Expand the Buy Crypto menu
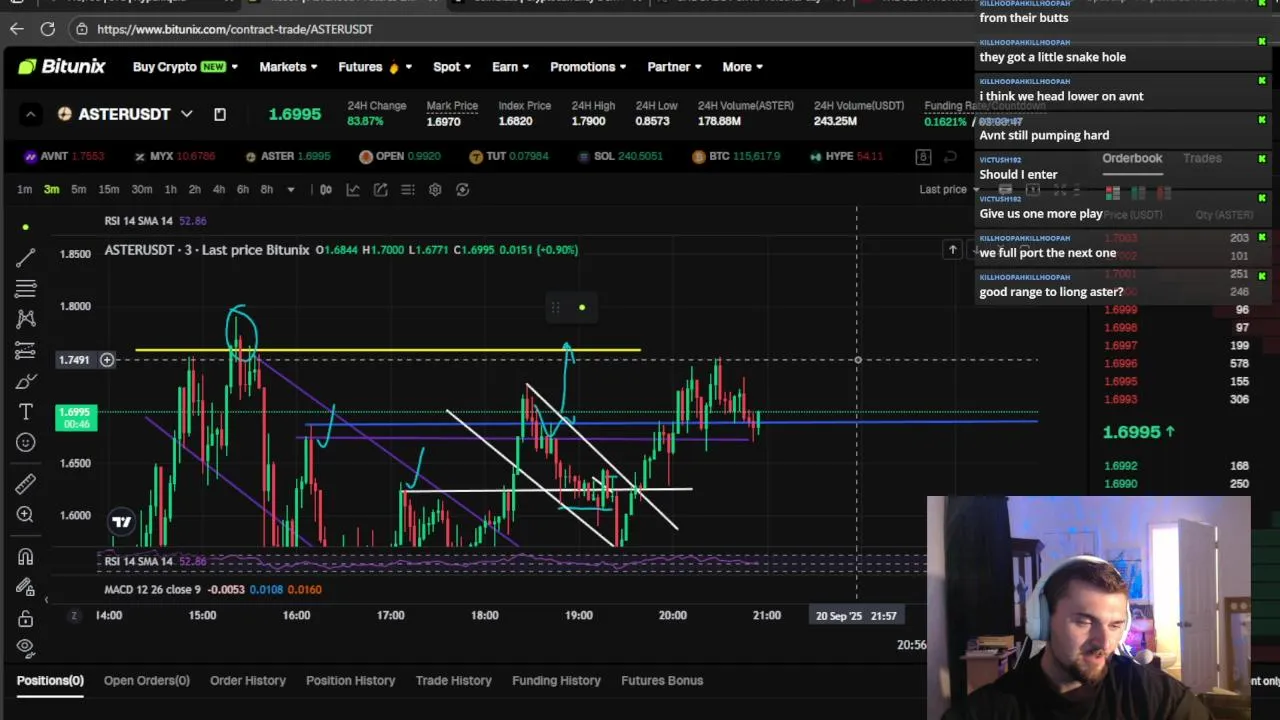The width and height of the screenshot is (1280, 720). click(x=185, y=67)
